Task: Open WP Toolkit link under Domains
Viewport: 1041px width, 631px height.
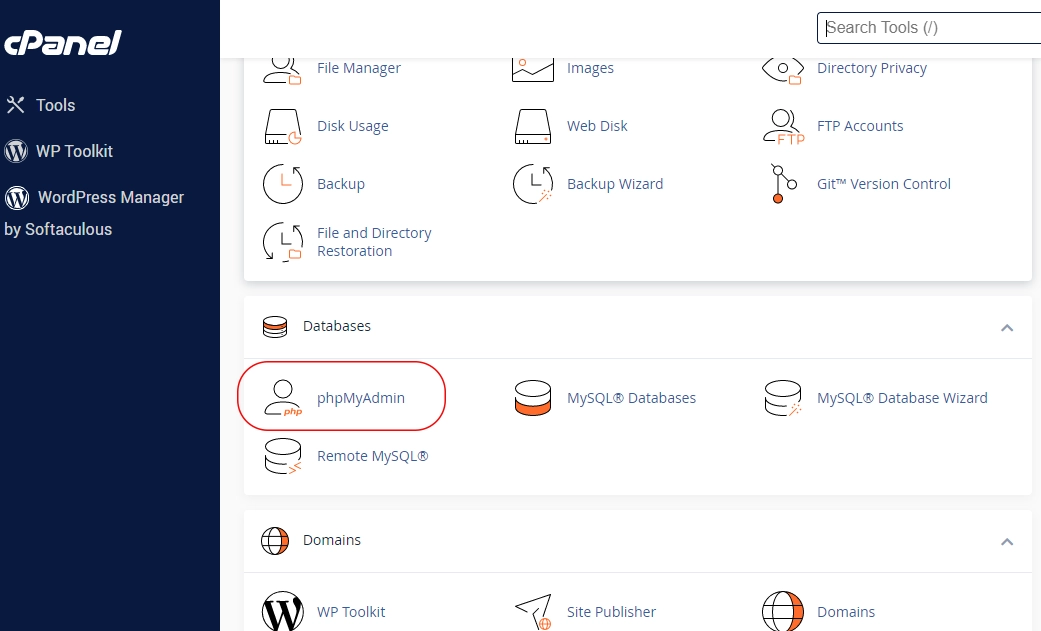Action: tap(351, 612)
